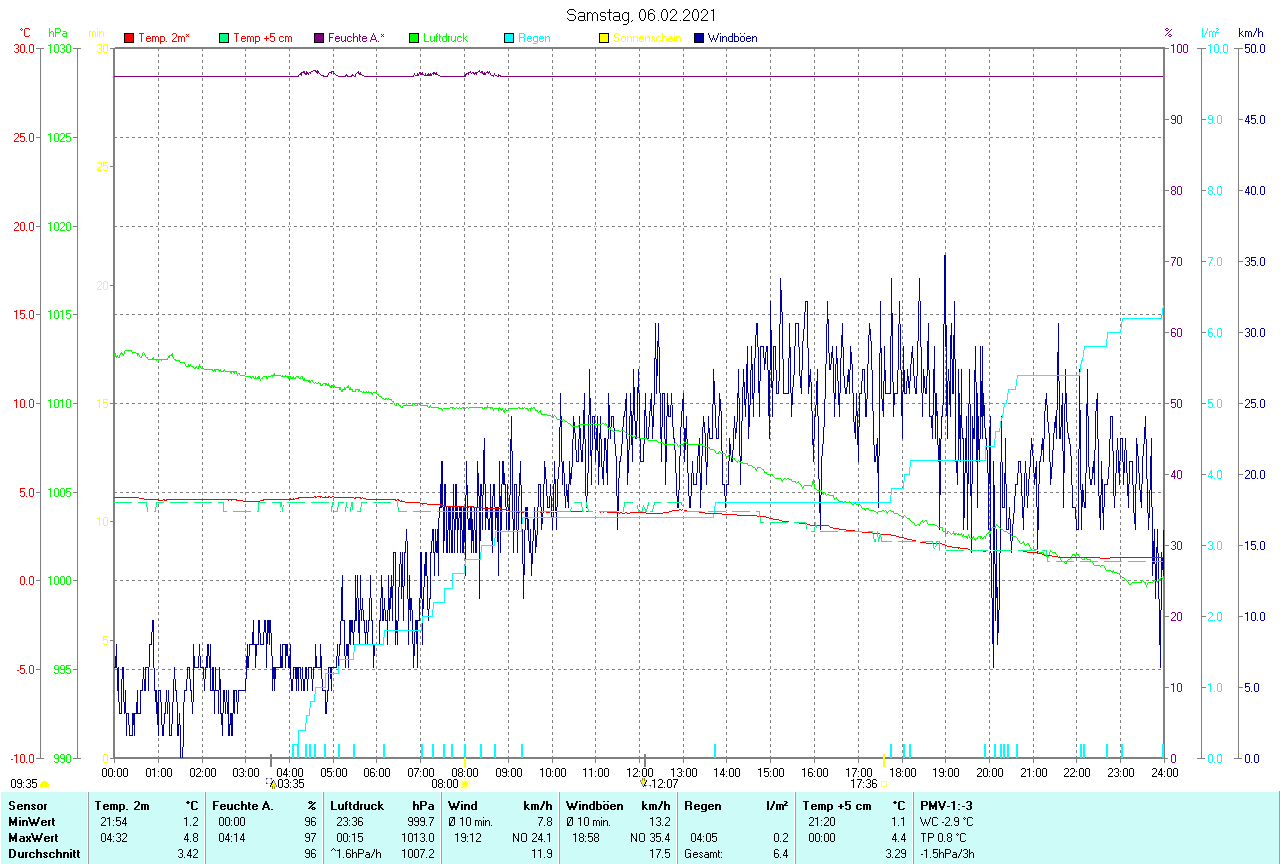Click the WC -2.9 °C wind chill value
The image size is (1280, 864).
tap(948, 821)
